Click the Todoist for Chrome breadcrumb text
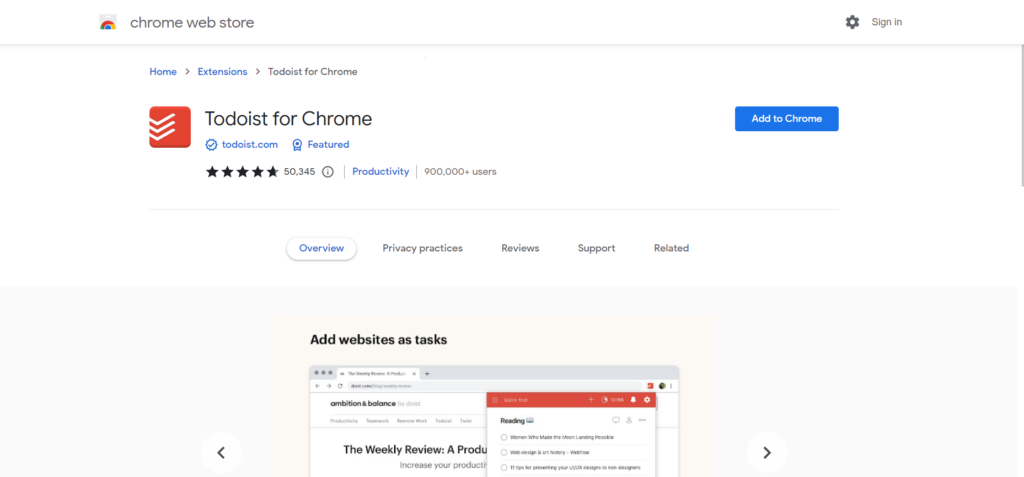The image size is (1024, 477). 313,72
